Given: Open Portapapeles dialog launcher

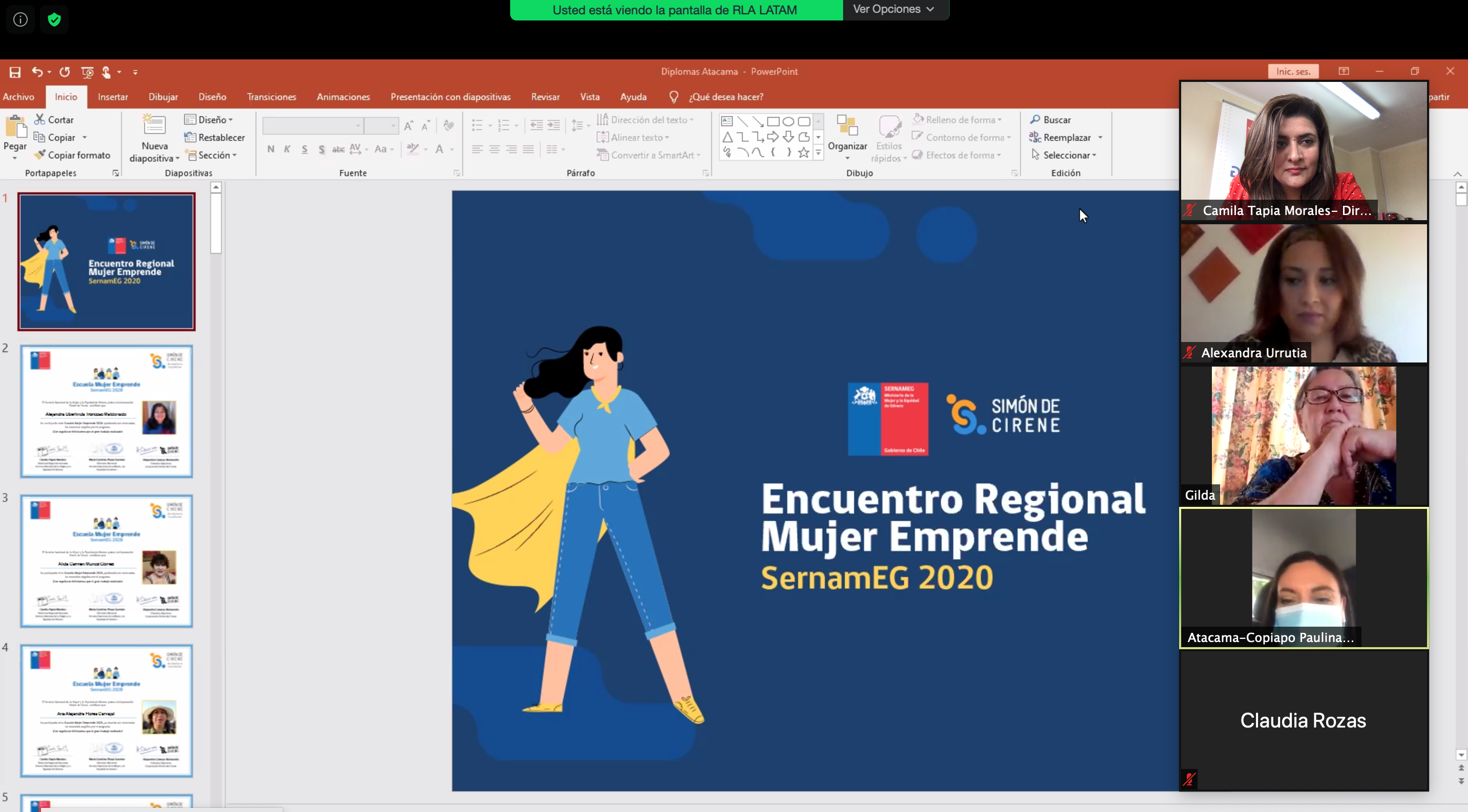Looking at the screenshot, I should [x=116, y=173].
